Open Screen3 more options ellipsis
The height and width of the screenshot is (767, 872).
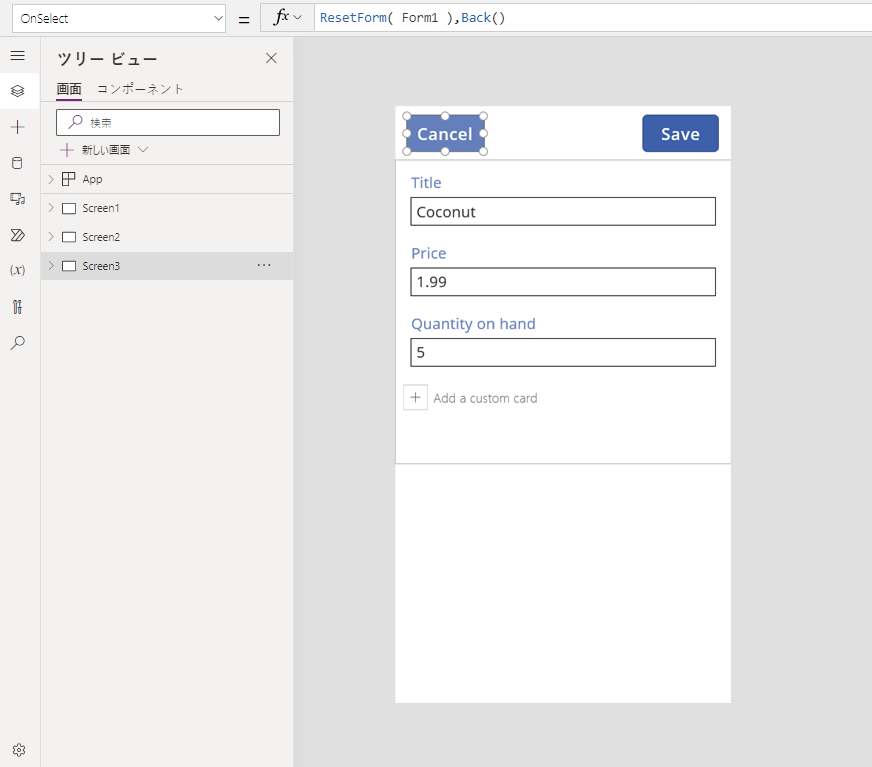click(x=264, y=265)
